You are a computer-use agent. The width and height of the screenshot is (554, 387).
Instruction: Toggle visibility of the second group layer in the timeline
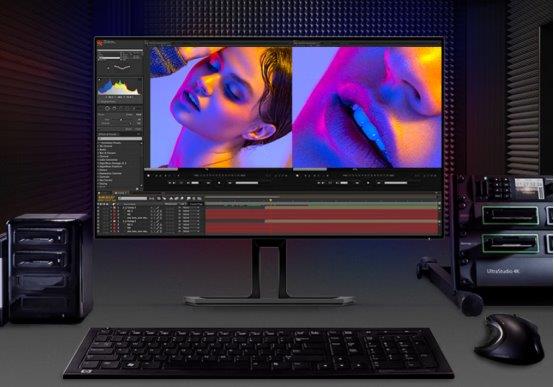[99, 221]
